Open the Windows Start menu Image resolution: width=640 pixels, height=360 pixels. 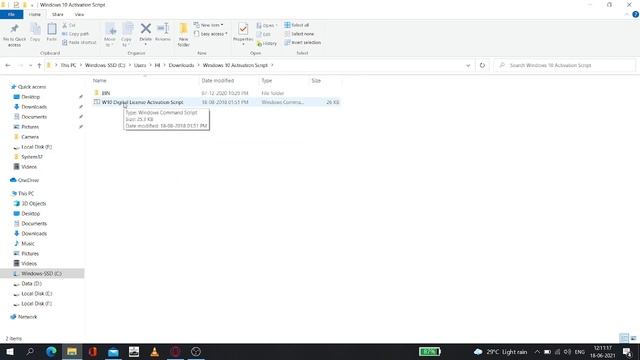tap(10, 351)
